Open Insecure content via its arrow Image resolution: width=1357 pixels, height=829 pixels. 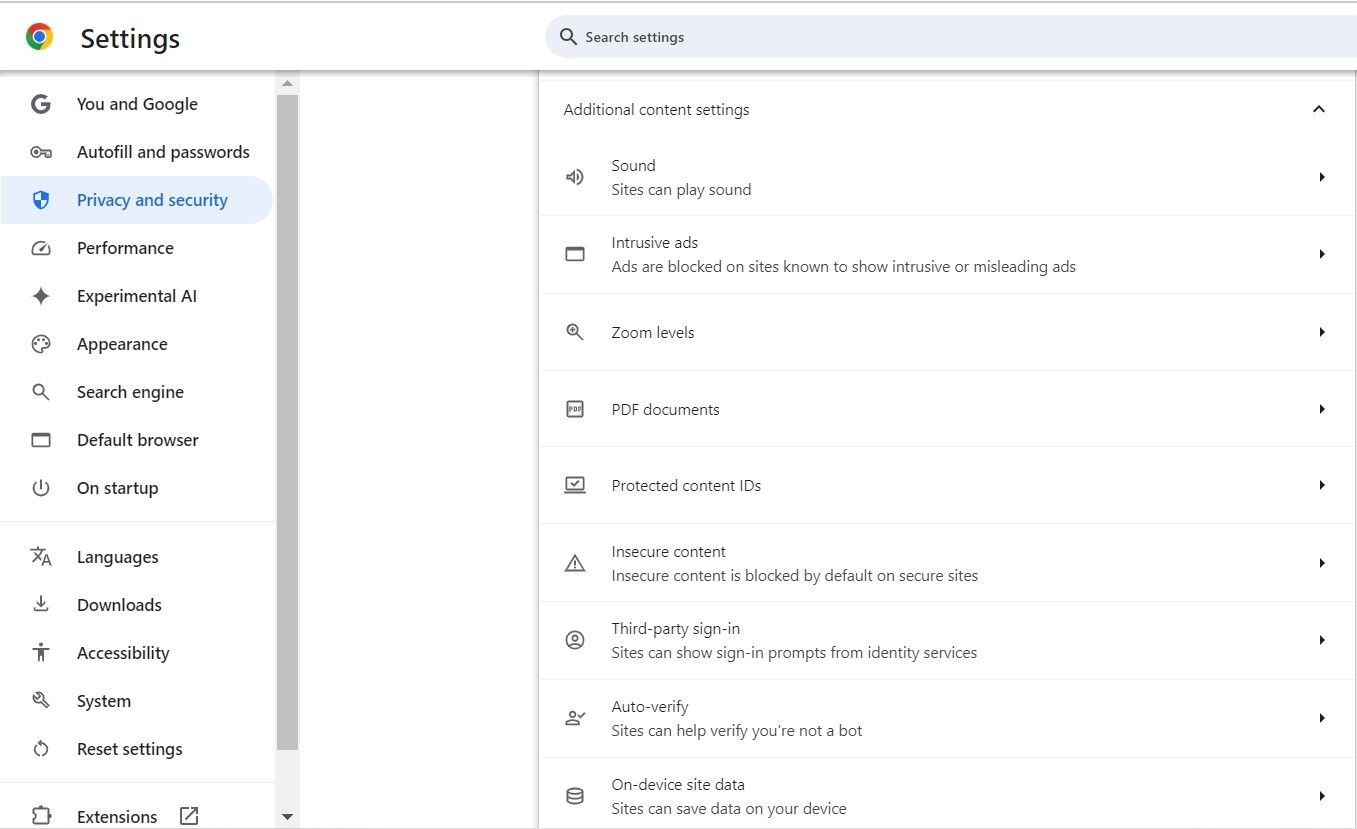[x=1322, y=563]
